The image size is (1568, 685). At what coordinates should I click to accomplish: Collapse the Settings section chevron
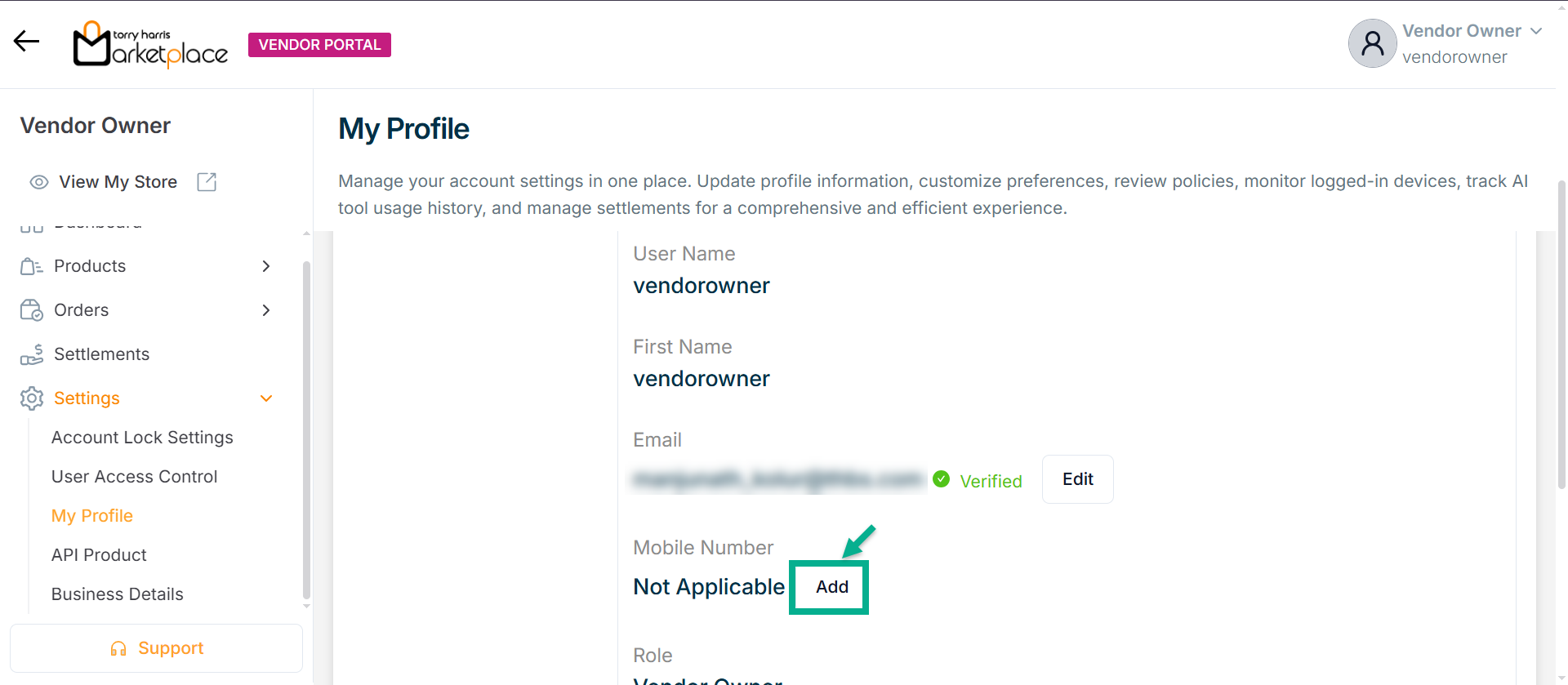tap(265, 398)
